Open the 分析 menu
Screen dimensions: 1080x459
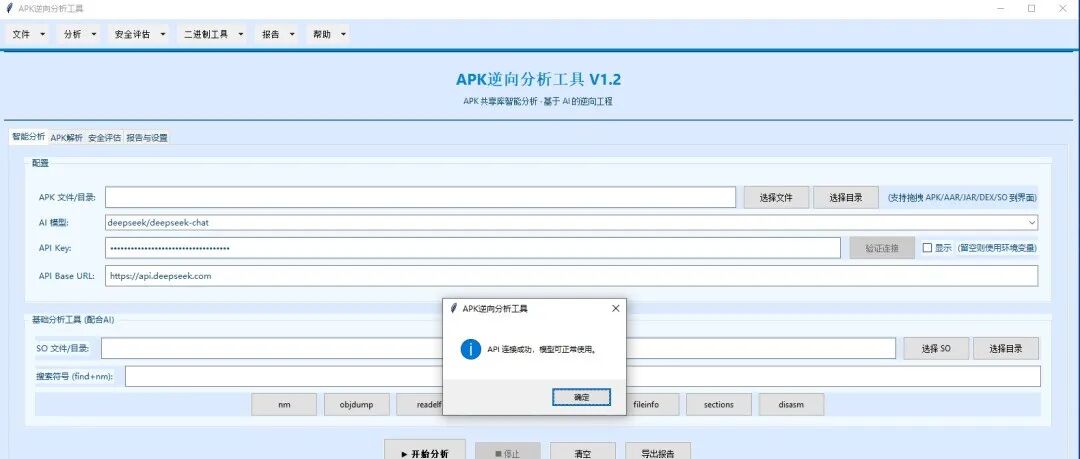click(x=80, y=34)
